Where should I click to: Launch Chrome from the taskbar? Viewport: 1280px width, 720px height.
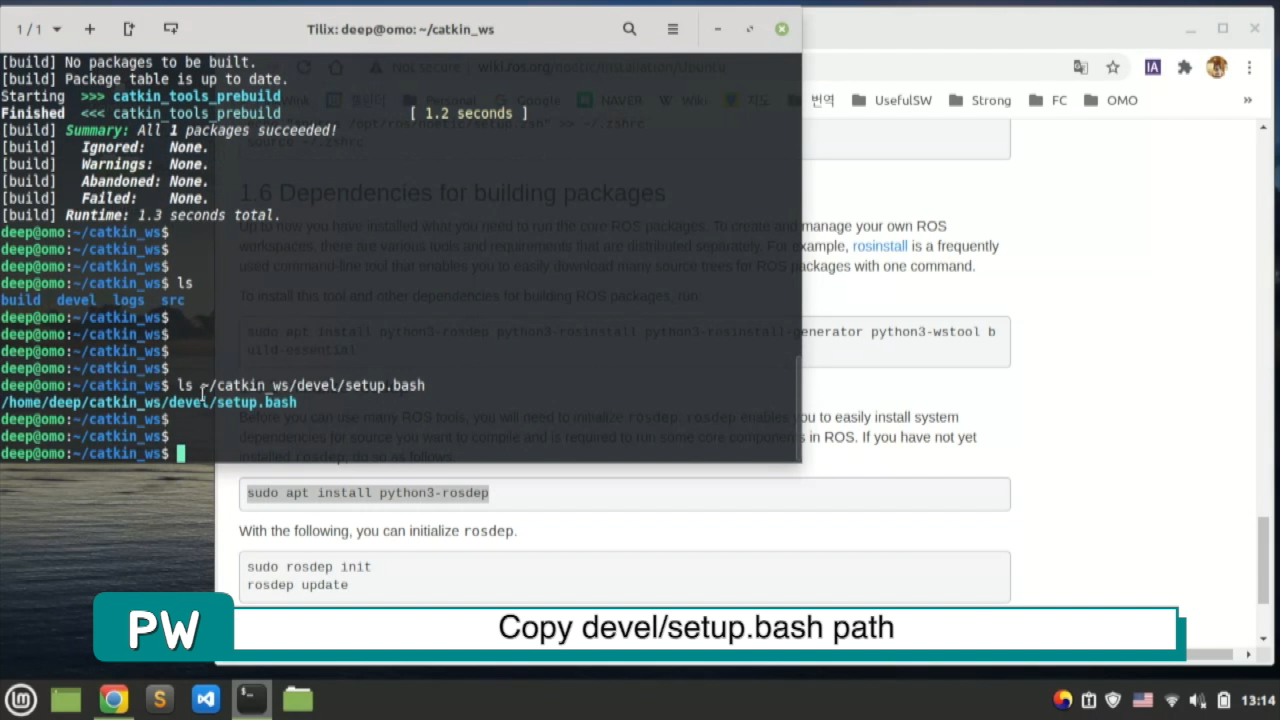[113, 699]
